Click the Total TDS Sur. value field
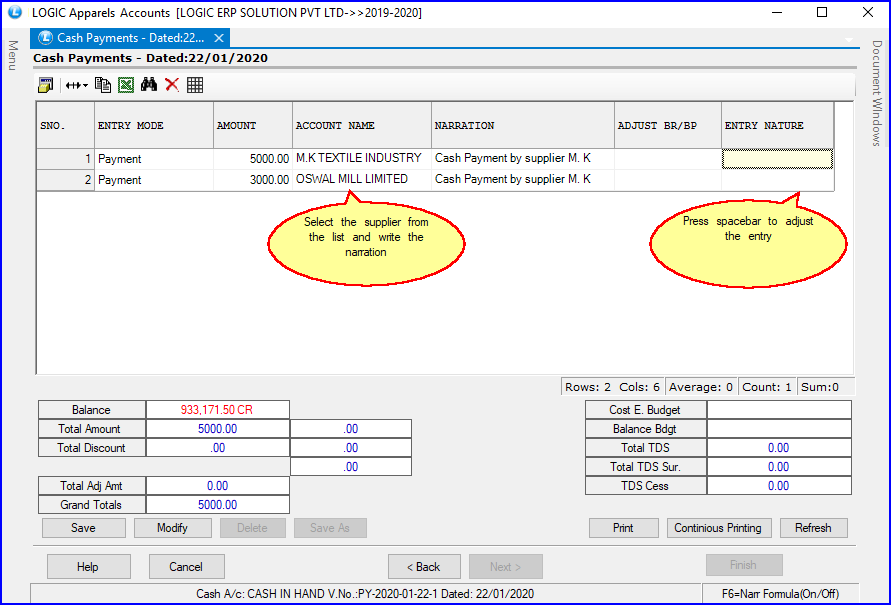Screen dimensions: 891x605 point(779,466)
